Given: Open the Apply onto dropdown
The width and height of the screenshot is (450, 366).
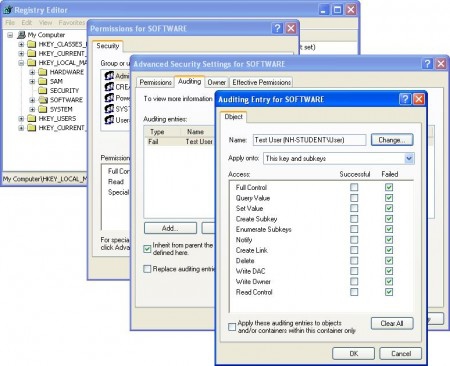Looking at the screenshot, I should click(x=409, y=158).
